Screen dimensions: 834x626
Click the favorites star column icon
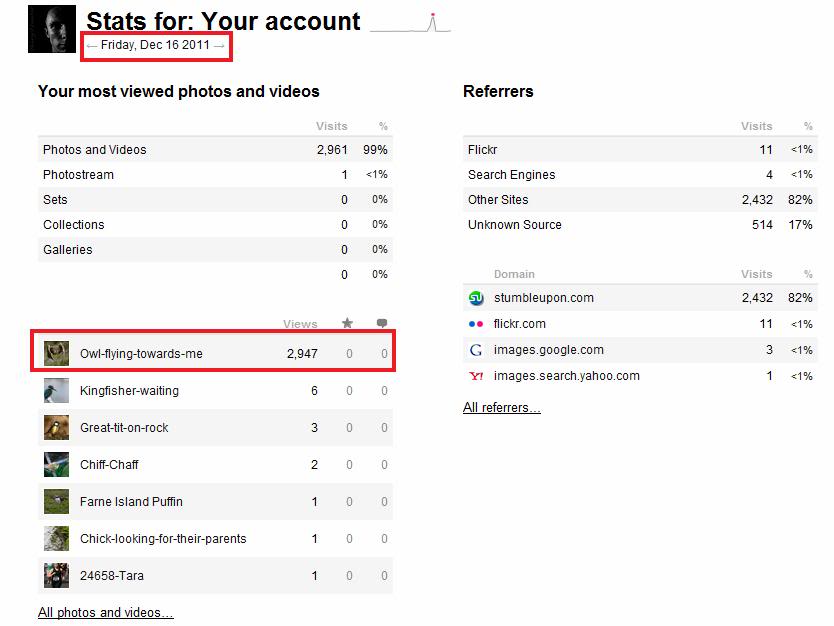coord(348,323)
